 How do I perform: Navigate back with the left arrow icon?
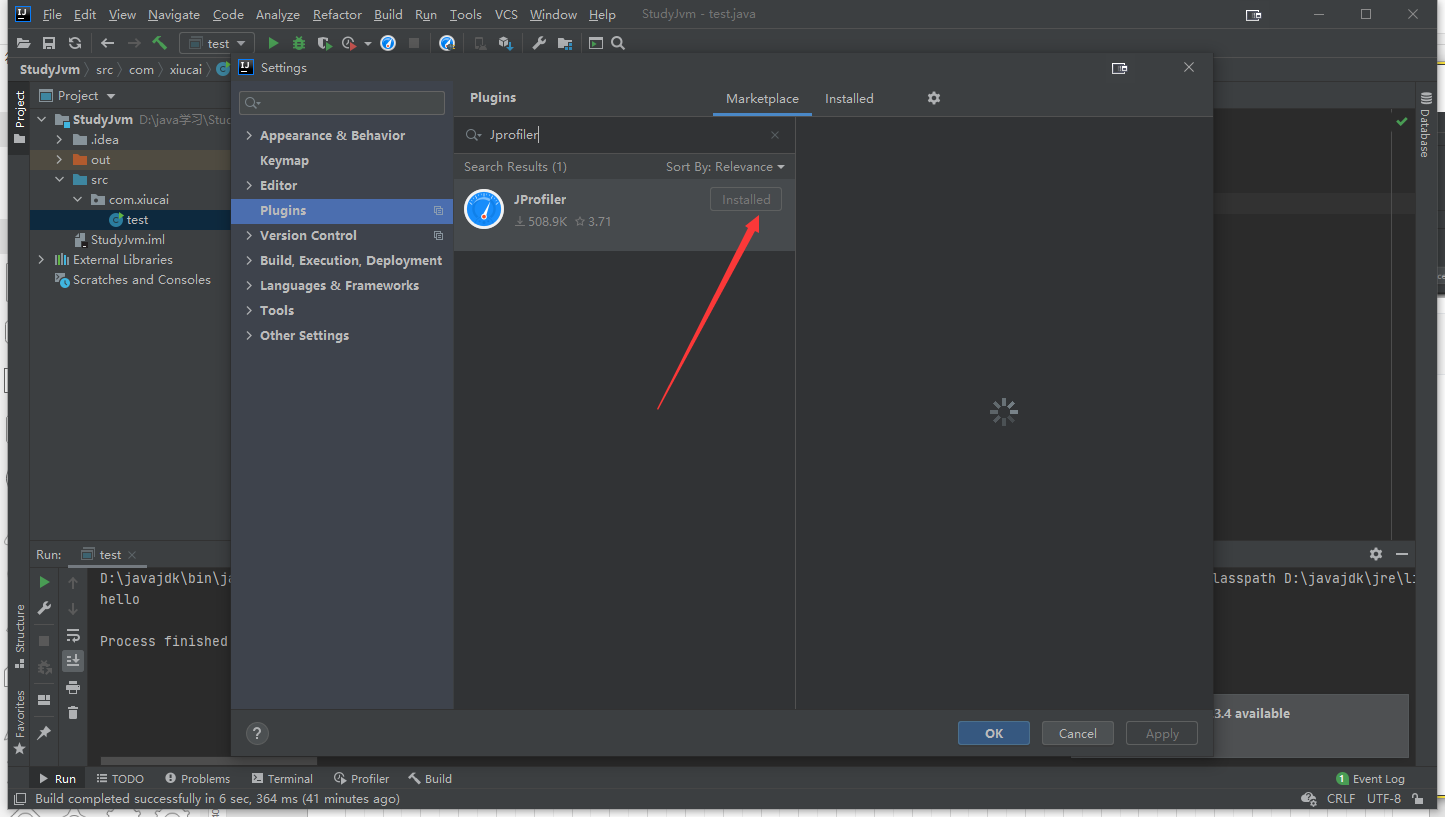point(108,43)
